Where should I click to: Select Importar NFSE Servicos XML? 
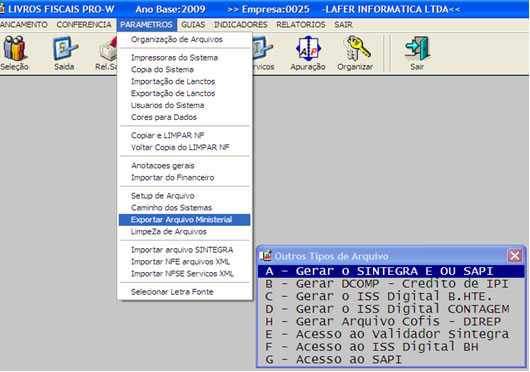click(x=185, y=273)
